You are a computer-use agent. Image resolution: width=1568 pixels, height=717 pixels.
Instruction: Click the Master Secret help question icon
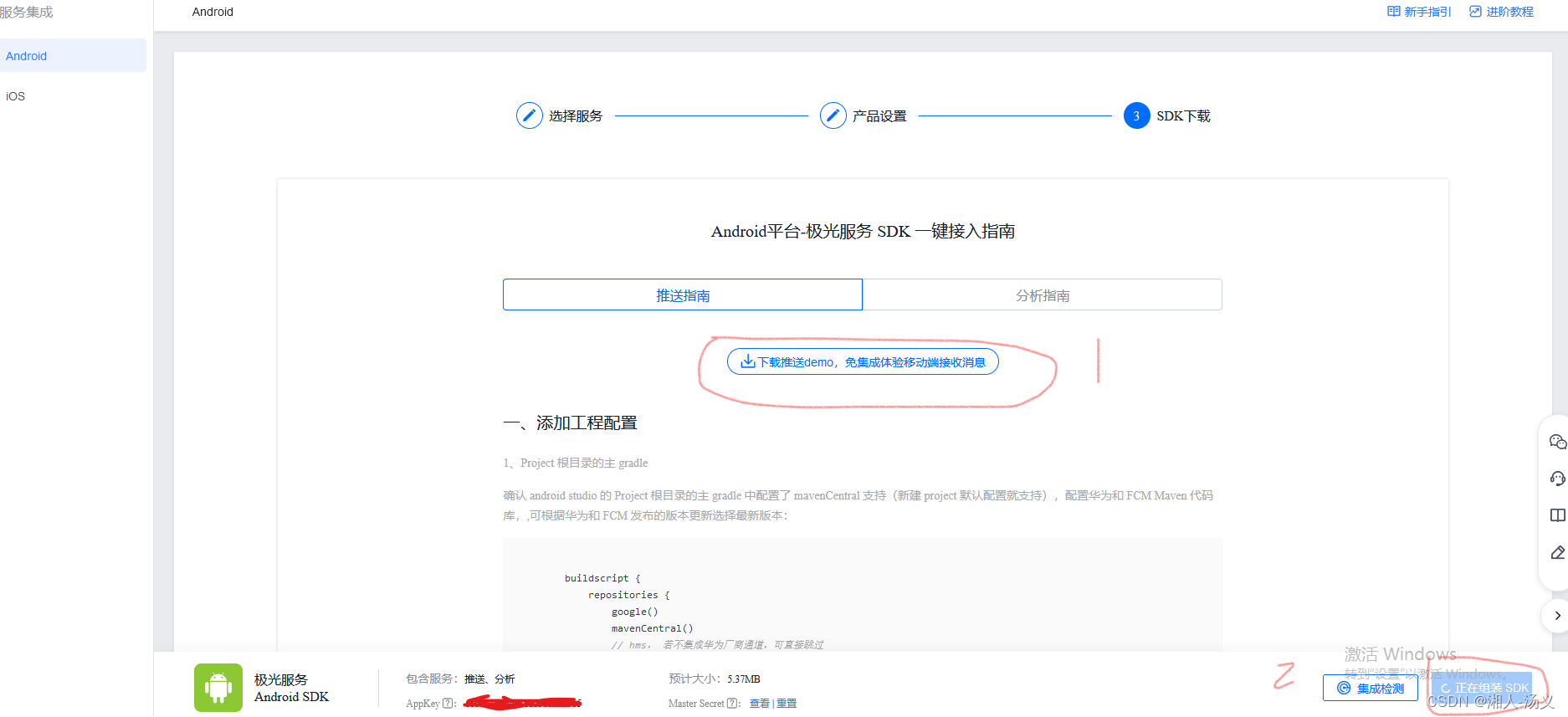point(732,704)
